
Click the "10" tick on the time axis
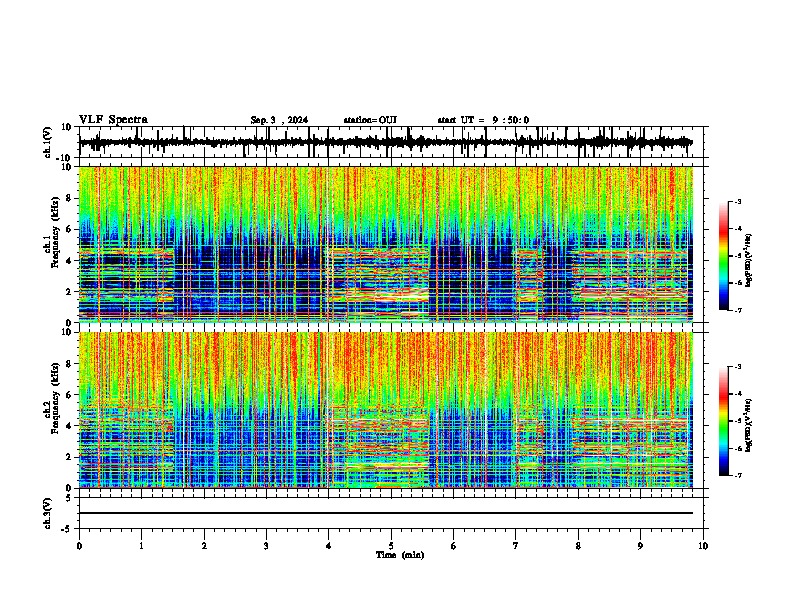pos(703,546)
